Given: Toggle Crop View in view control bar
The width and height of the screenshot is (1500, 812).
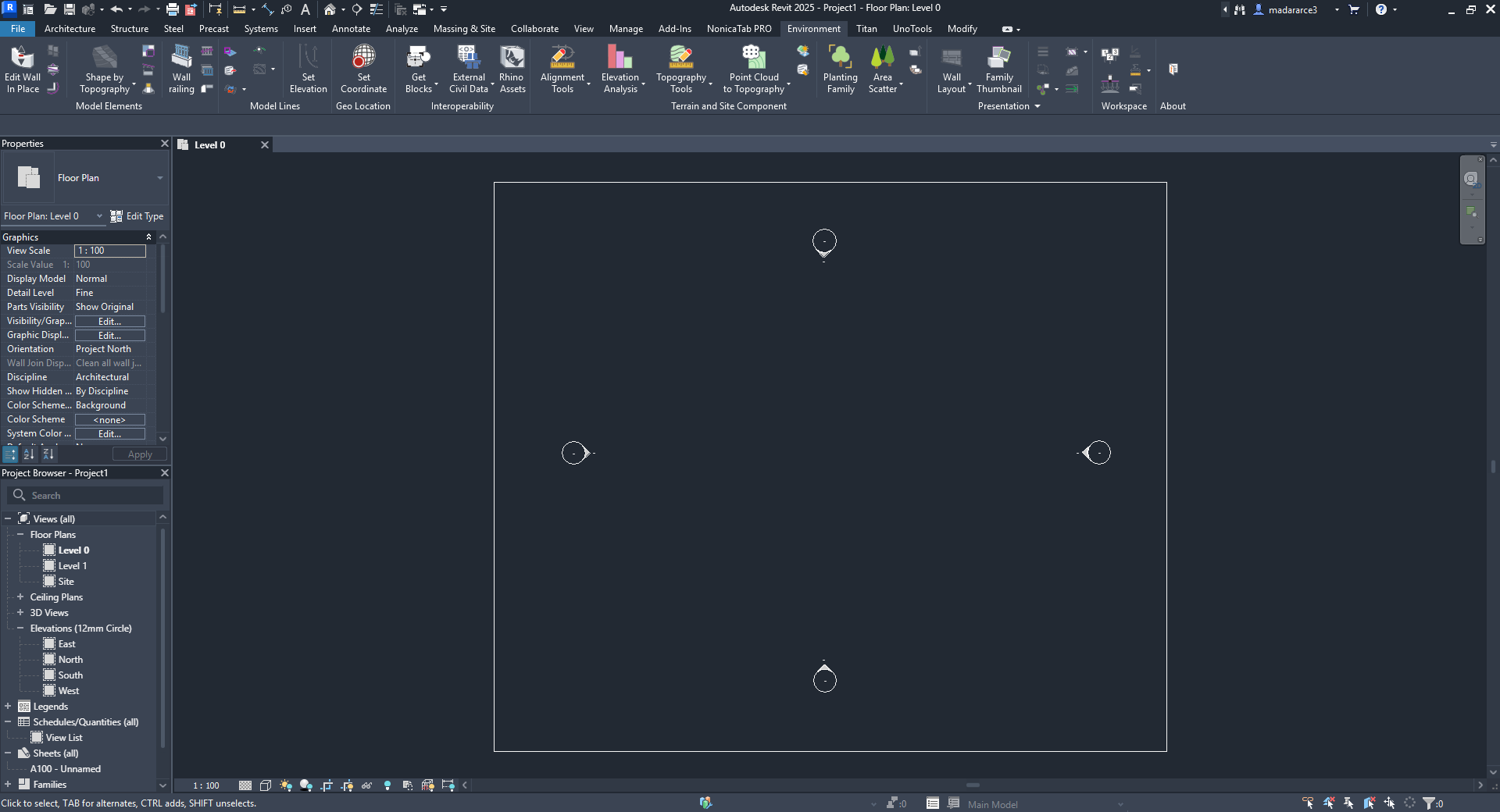Looking at the screenshot, I should click(x=327, y=785).
